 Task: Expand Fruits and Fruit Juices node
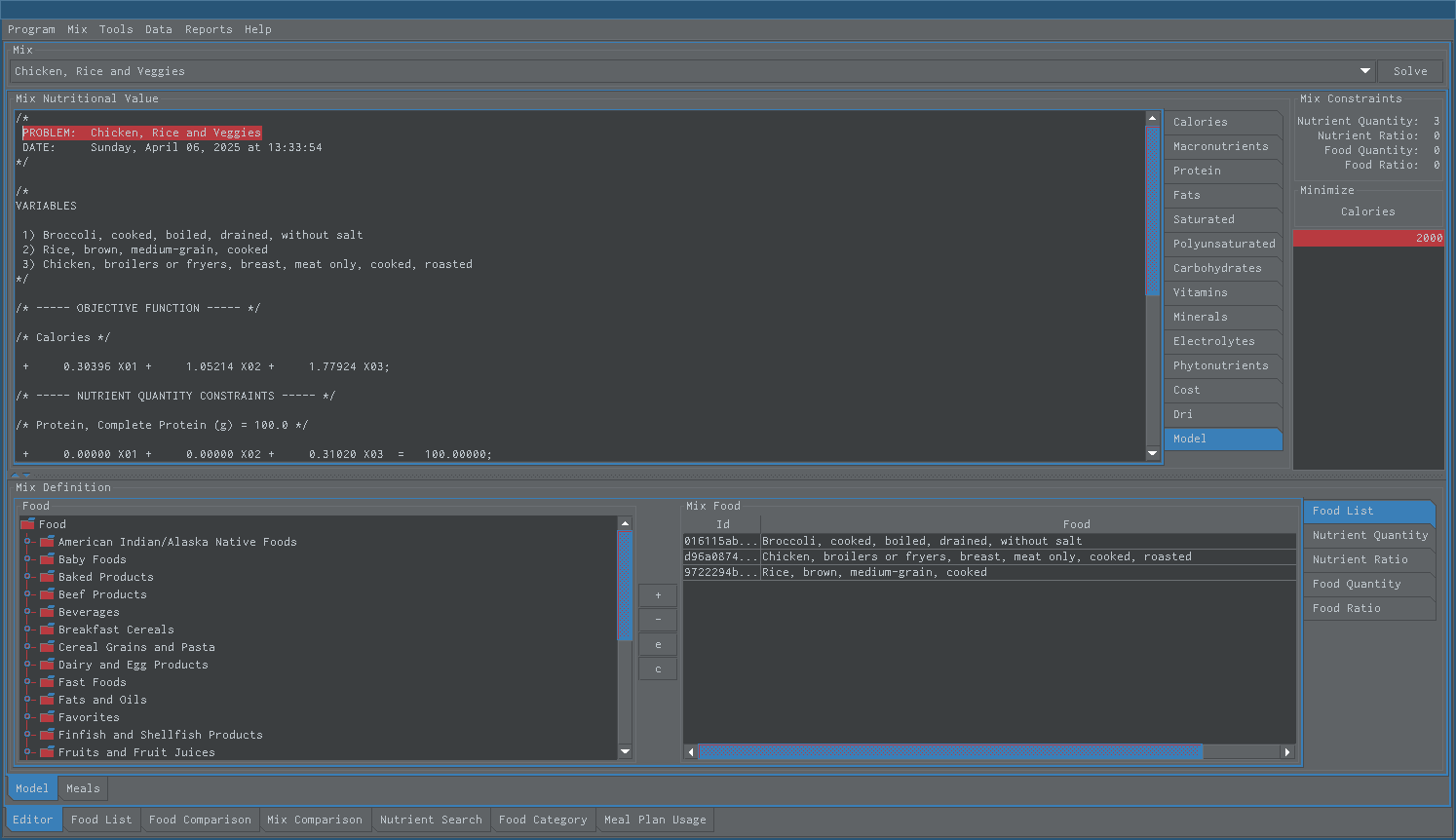click(28, 752)
